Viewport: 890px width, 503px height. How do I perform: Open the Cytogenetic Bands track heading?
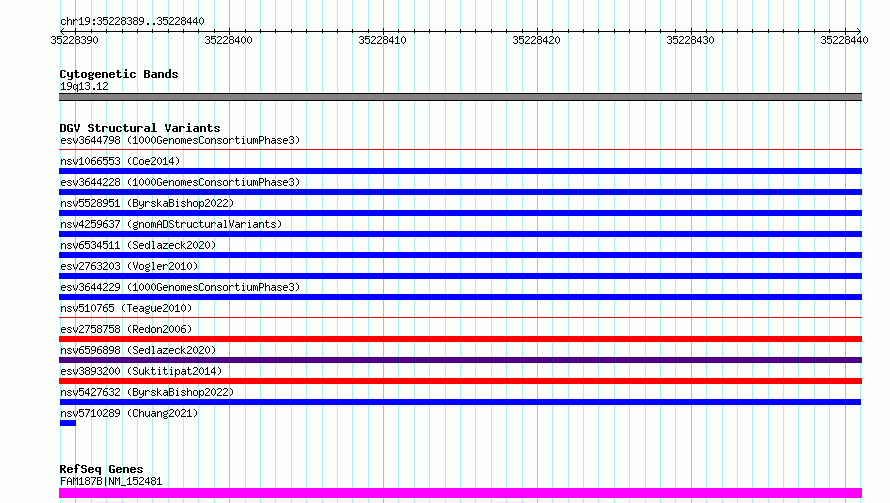(x=119, y=74)
